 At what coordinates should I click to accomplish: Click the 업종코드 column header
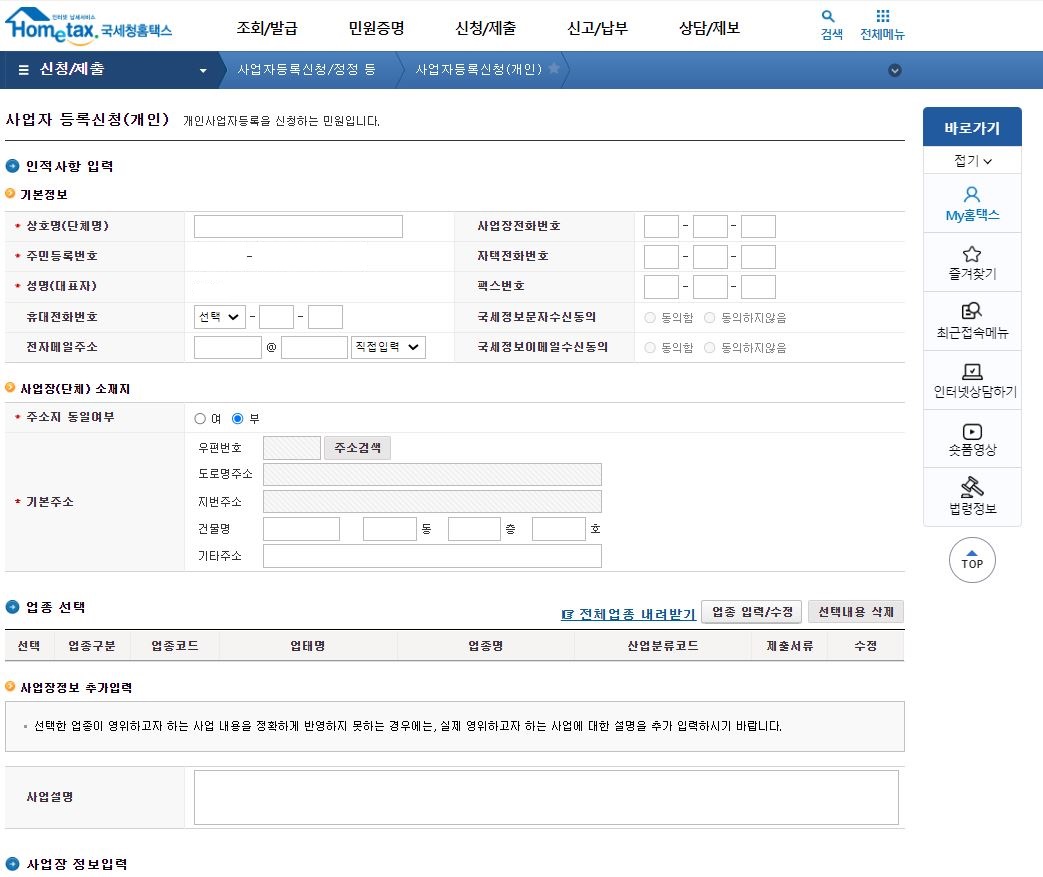[175, 645]
